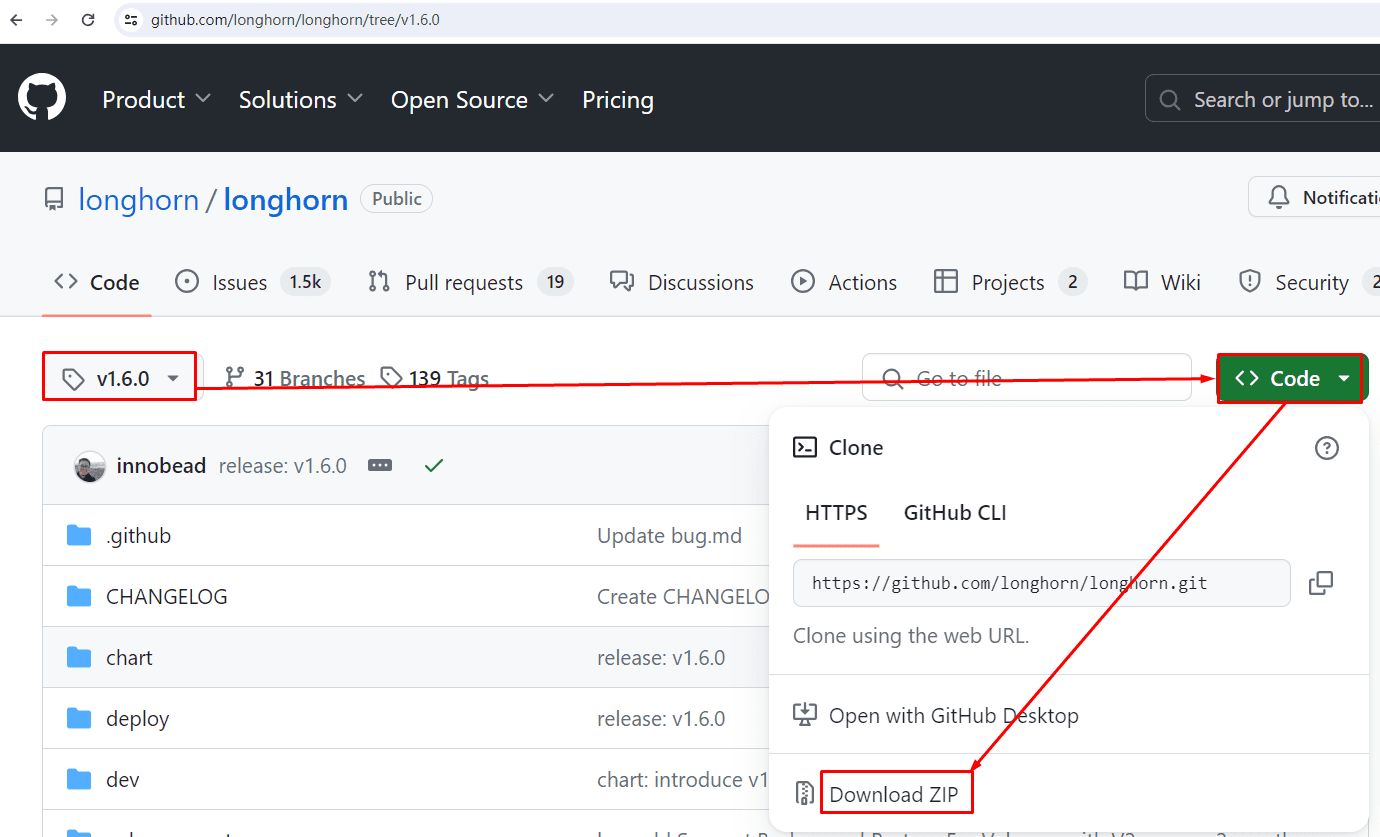The height and width of the screenshot is (837, 1380).
Task: Switch to the Actions tab
Action: click(x=844, y=283)
